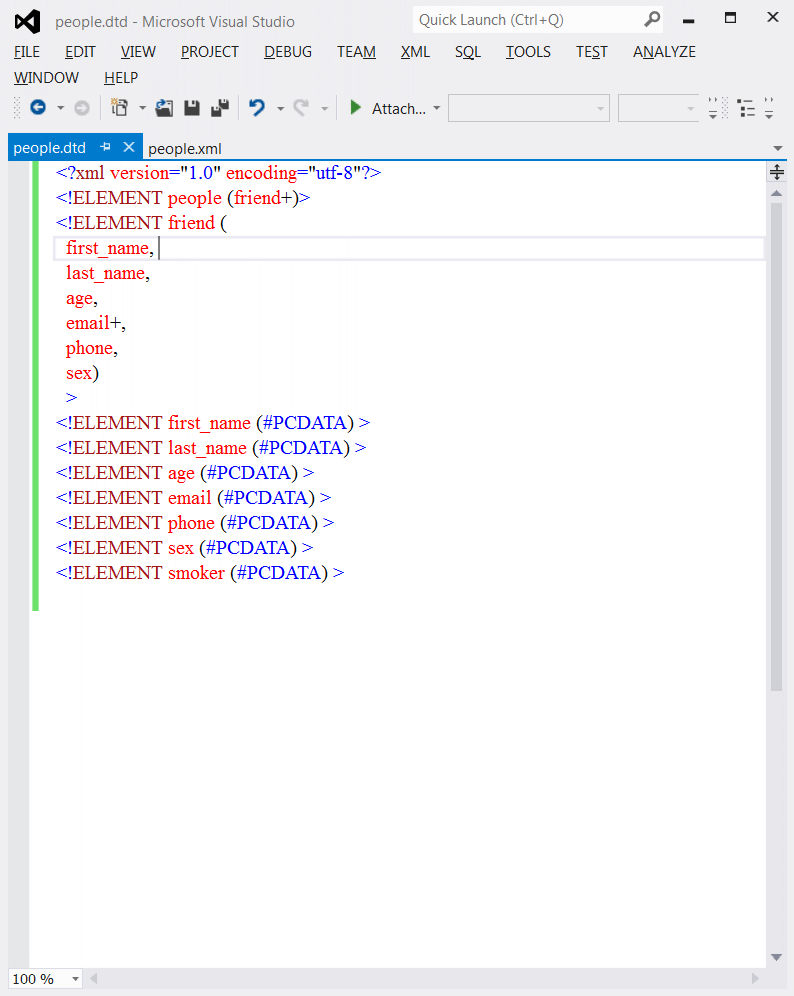Click the grayed Redo arrow icon
Screen dimensions: 794x996
click(x=301, y=108)
